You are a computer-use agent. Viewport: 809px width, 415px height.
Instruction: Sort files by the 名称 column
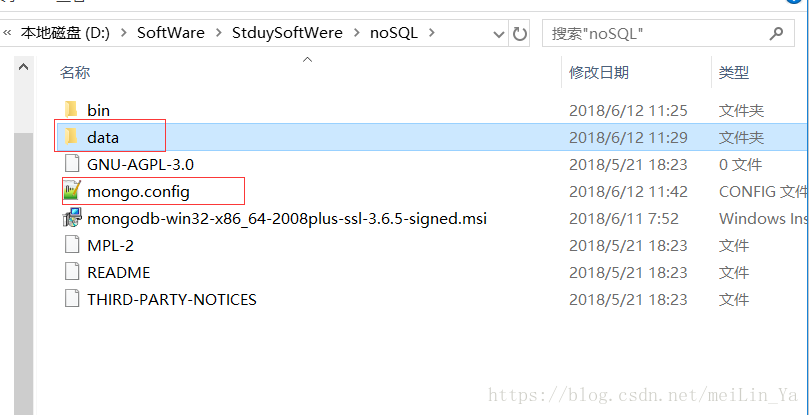pyautogui.click(x=75, y=73)
